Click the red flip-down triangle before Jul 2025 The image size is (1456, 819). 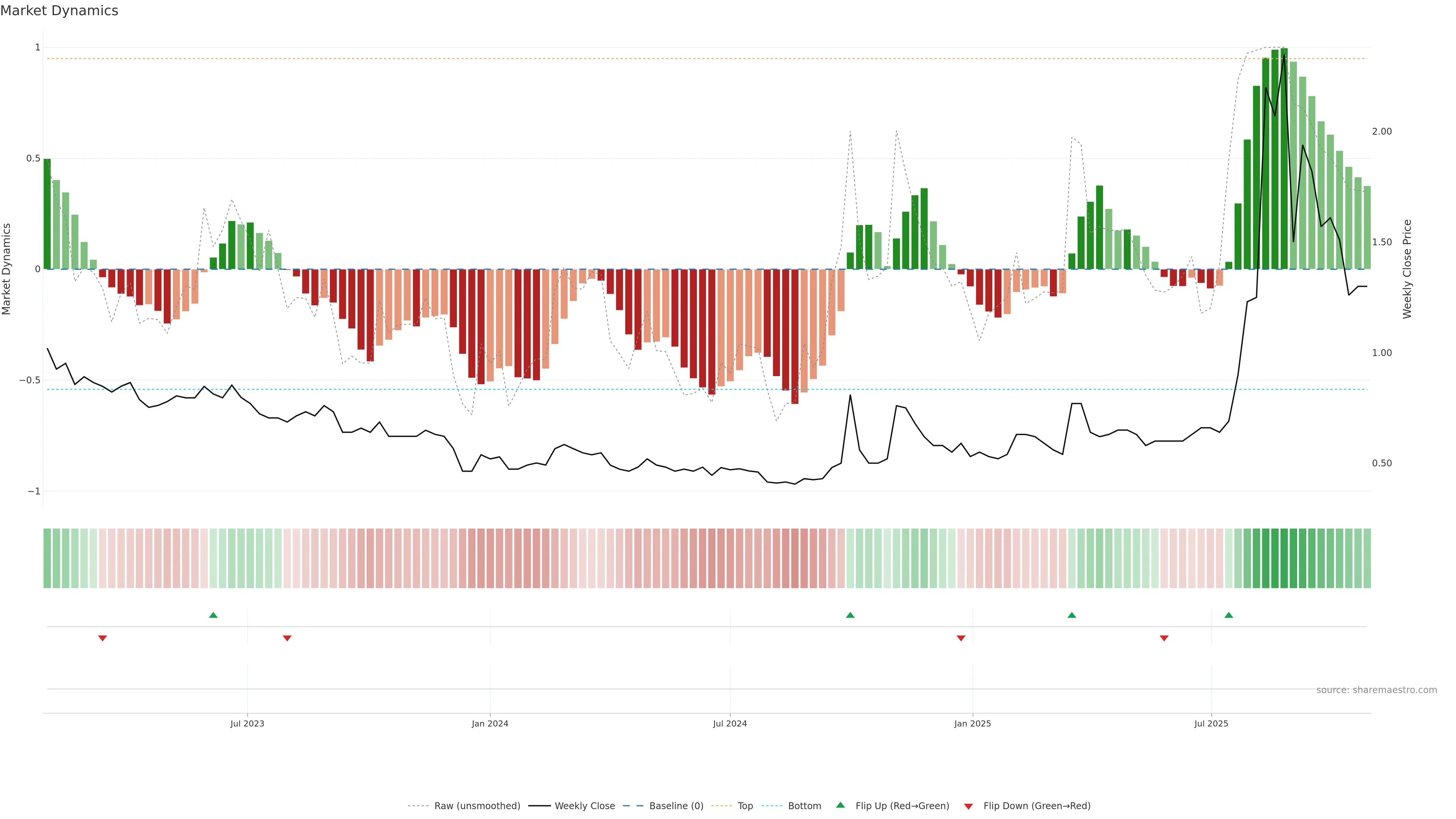(x=1164, y=638)
